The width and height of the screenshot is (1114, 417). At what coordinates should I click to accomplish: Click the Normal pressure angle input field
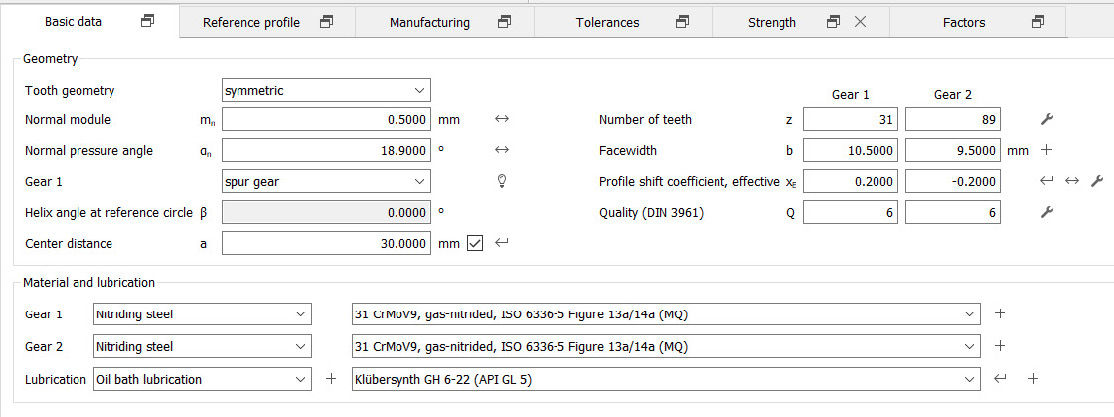coord(326,150)
